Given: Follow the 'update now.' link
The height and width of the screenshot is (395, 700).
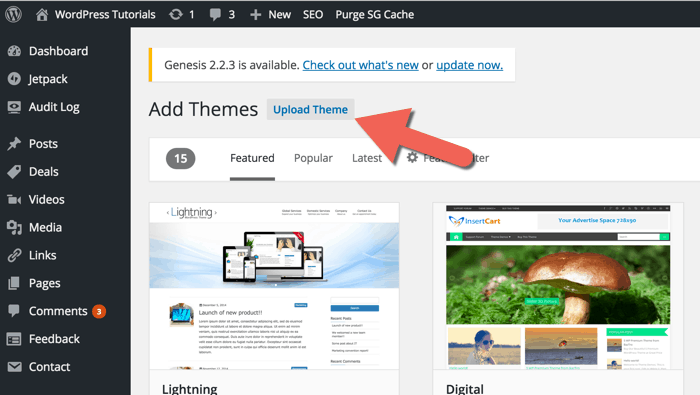Looking at the screenshot, I should click(x=470, y=65).
